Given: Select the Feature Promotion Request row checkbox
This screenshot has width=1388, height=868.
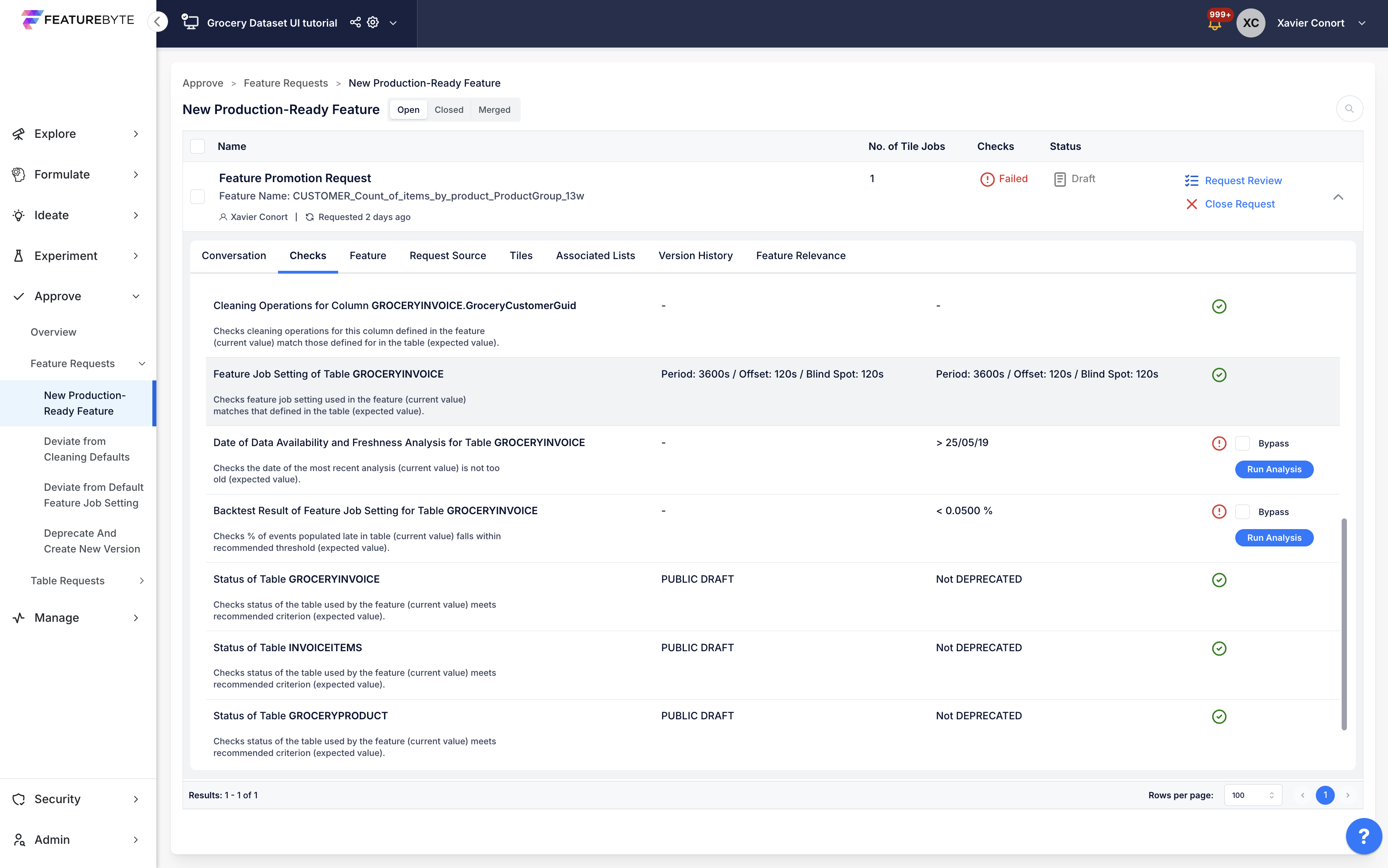Looking at the screenshot, I should click(x=197, y=197).
